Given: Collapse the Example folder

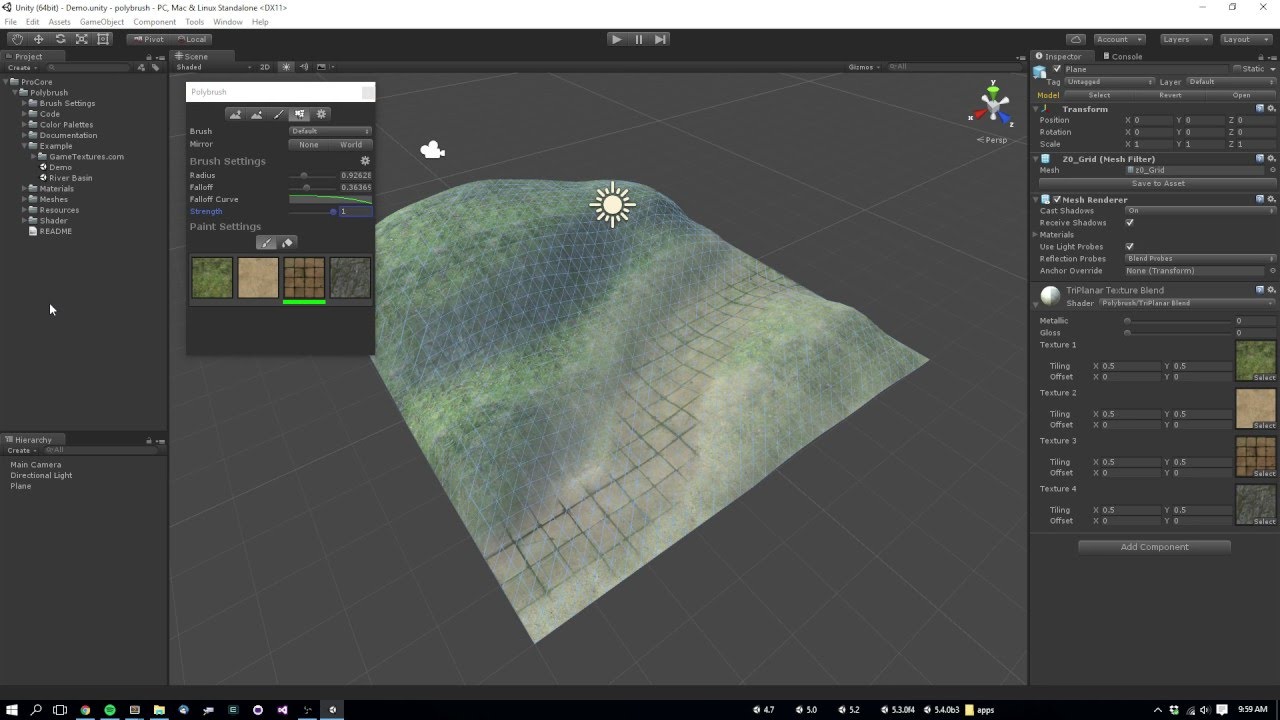Looking at the screenshot, I should tap(26, 146).
